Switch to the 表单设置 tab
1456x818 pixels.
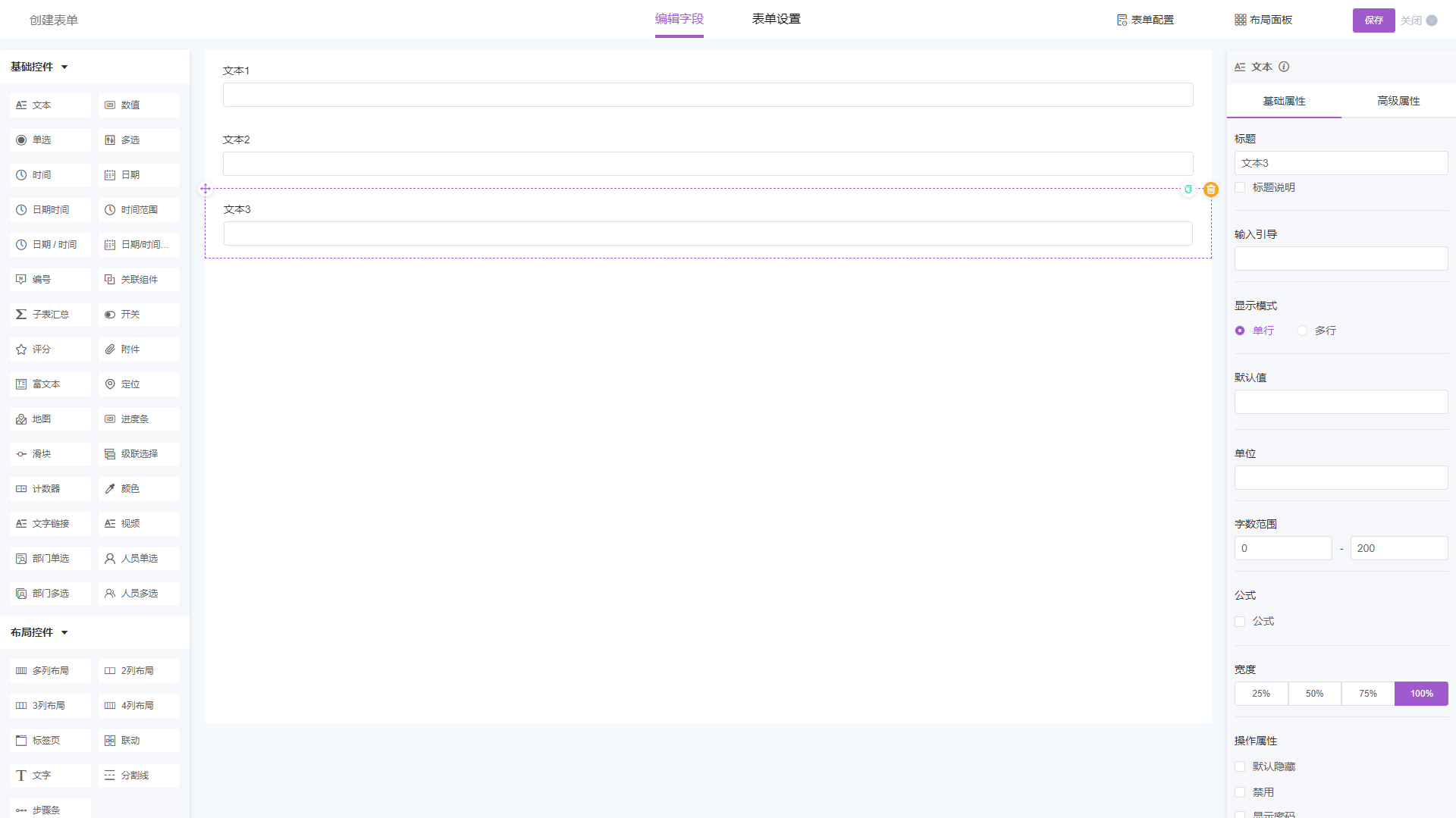[x=776, y=19]
